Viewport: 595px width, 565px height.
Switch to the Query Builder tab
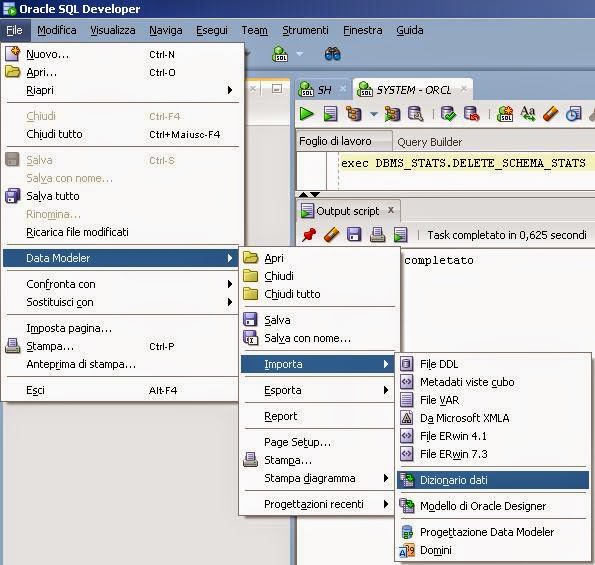430,142
